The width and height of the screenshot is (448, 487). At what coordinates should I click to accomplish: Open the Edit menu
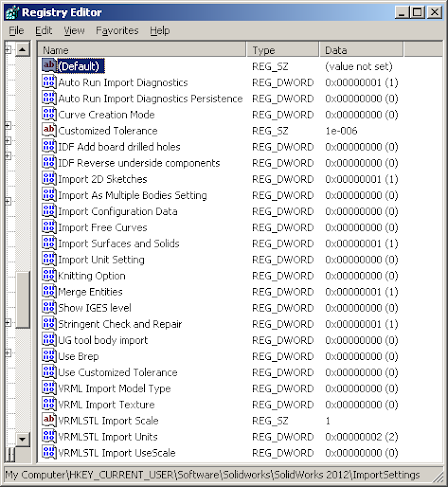44,31
